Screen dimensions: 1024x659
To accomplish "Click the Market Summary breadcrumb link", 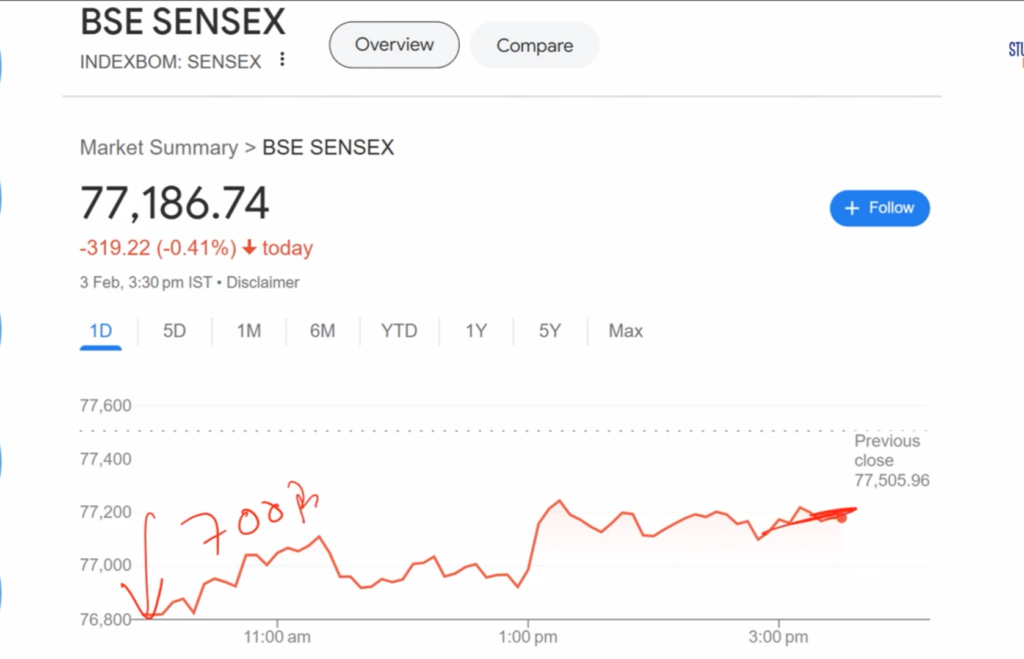I will (158, 148).
